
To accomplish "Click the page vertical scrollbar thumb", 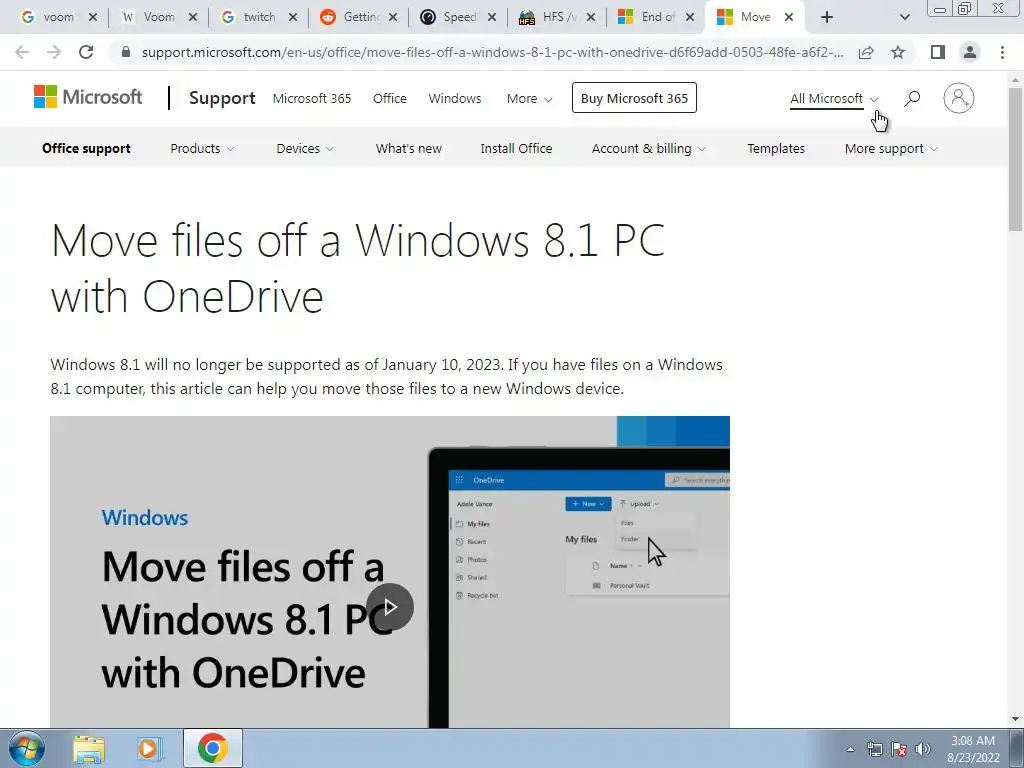I will [x=1015, y=159].
